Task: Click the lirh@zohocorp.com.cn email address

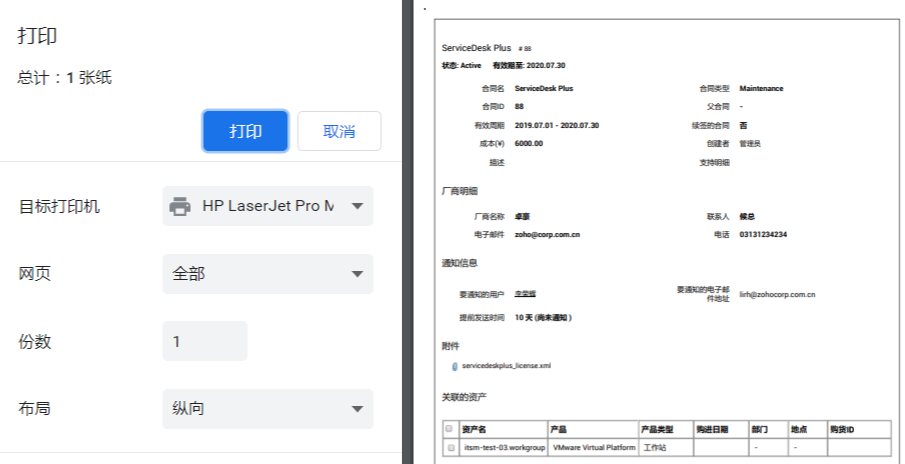Action: click(777, 294)
